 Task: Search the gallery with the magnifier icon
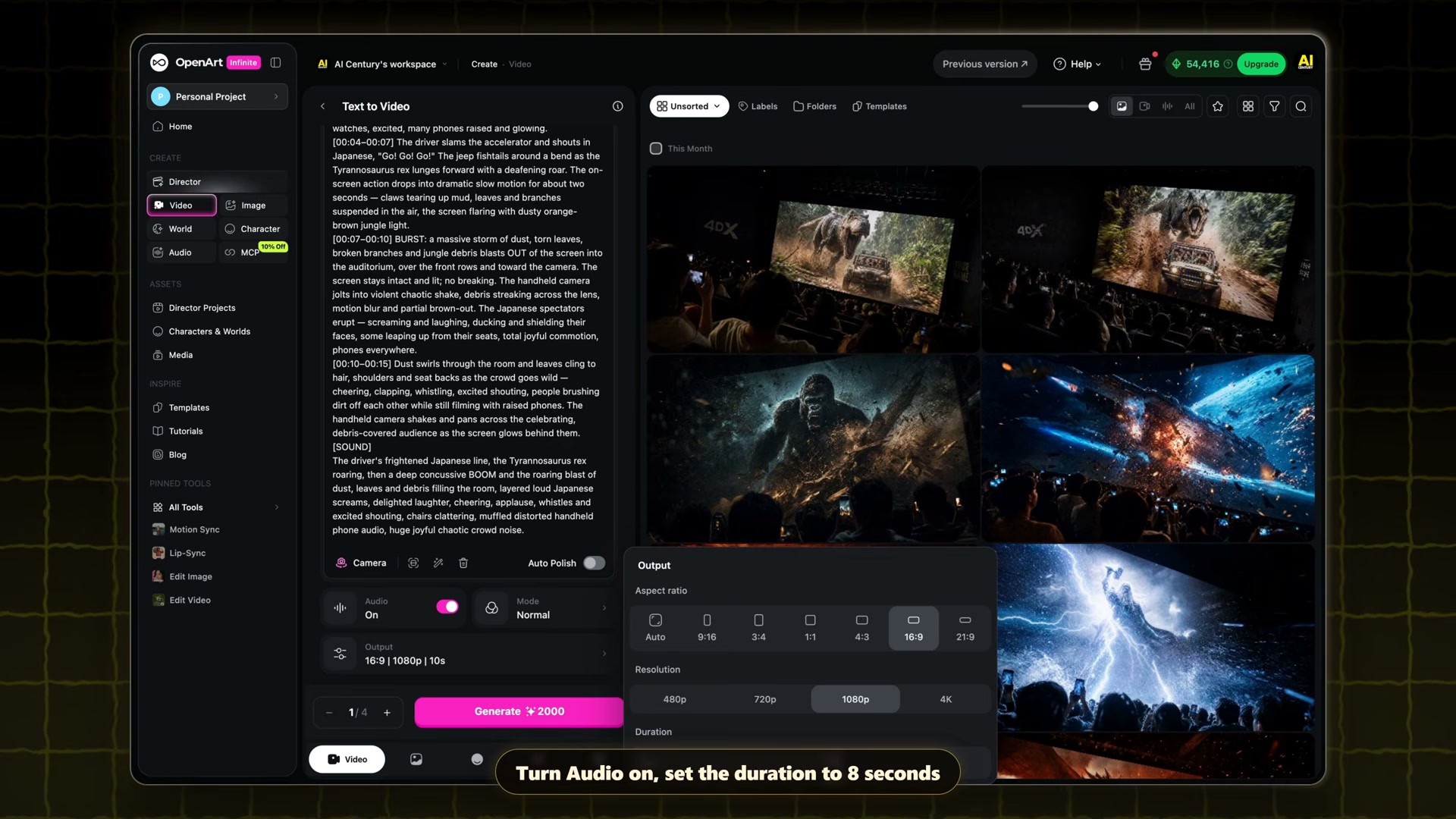(x=1301, y=106)
